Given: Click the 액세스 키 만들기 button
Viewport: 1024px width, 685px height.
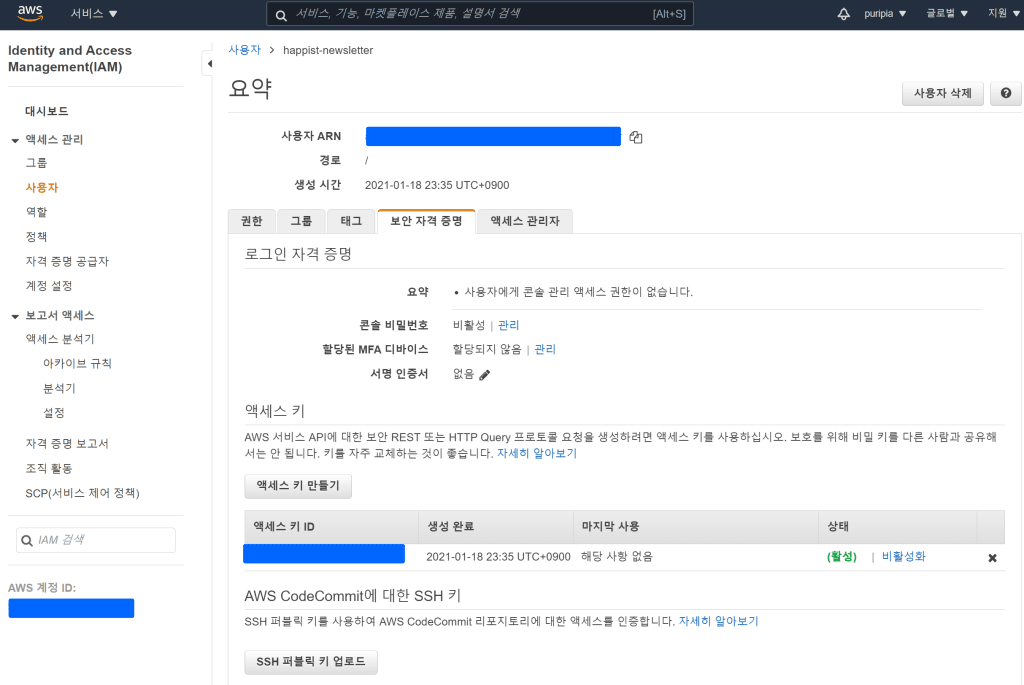Looking at the screenshot, I should point(297,486).
